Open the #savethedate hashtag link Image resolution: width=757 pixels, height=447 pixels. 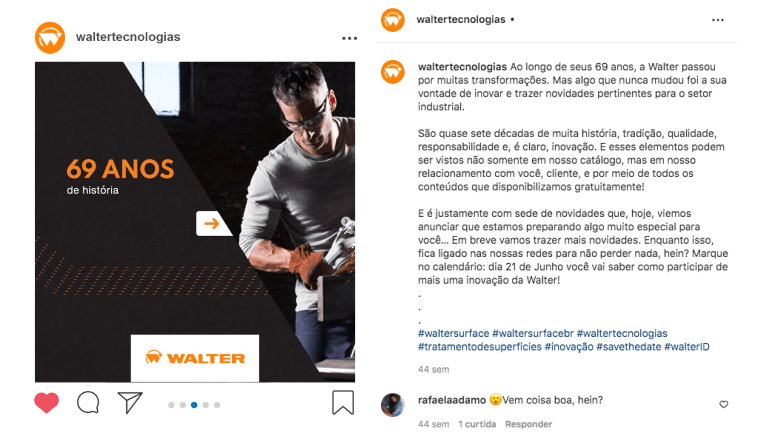coord(629,347)
